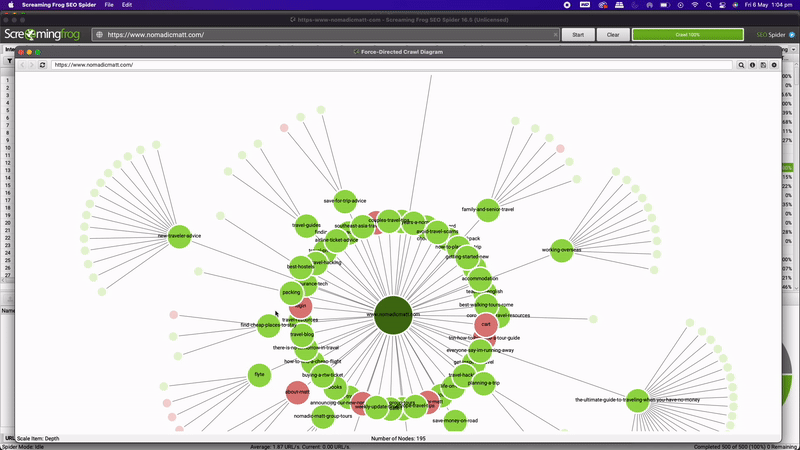800x450 pixels.
Task: Open the battery status menu
Action: 665,5
